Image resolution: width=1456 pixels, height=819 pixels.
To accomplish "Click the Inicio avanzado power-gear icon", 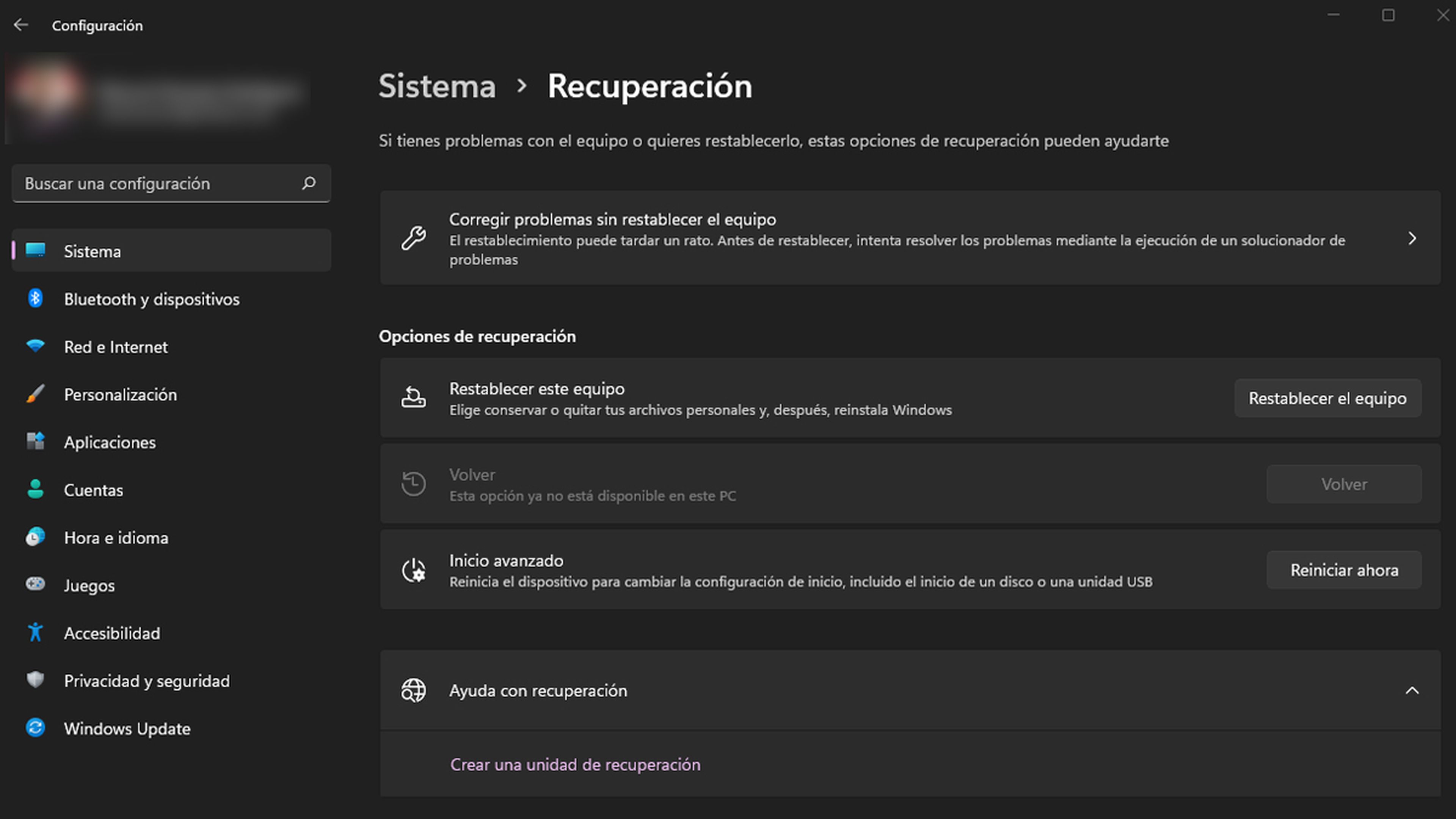I will click(413, 570).
